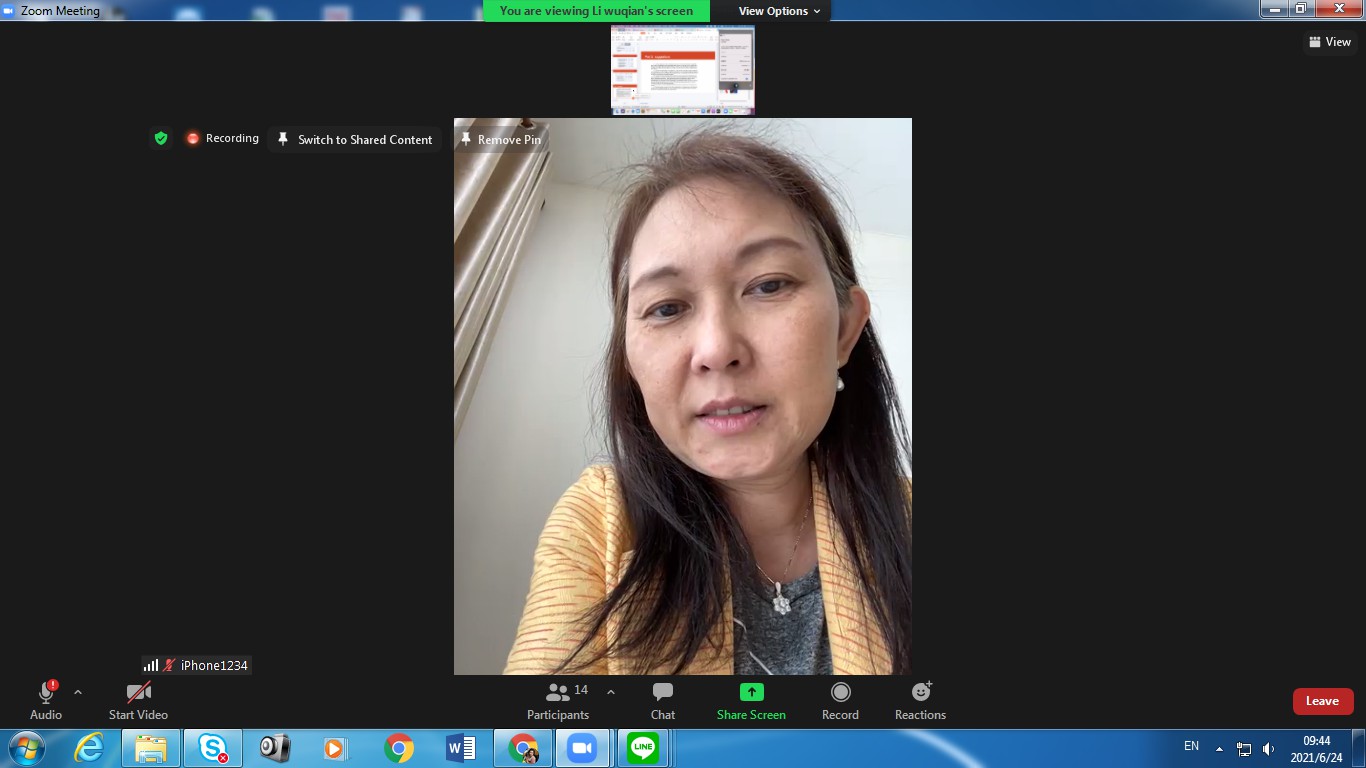
Task: Expand the audio options arrow
Action: pos(78,692)
